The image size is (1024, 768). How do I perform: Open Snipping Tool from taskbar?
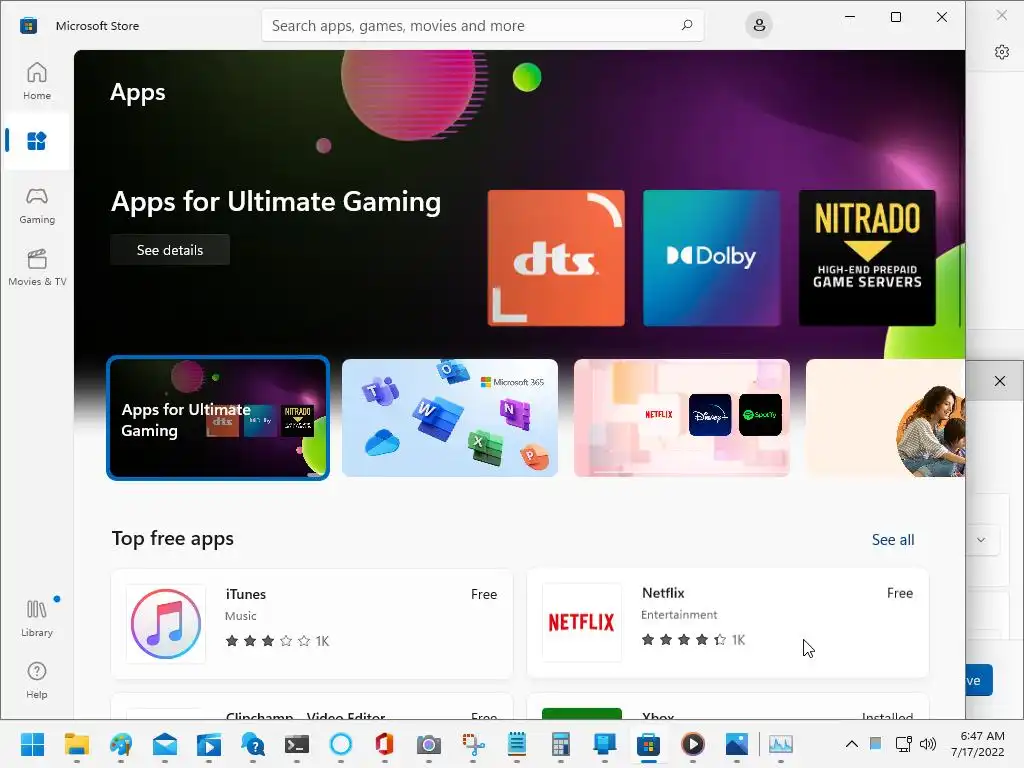pos(473,744)
